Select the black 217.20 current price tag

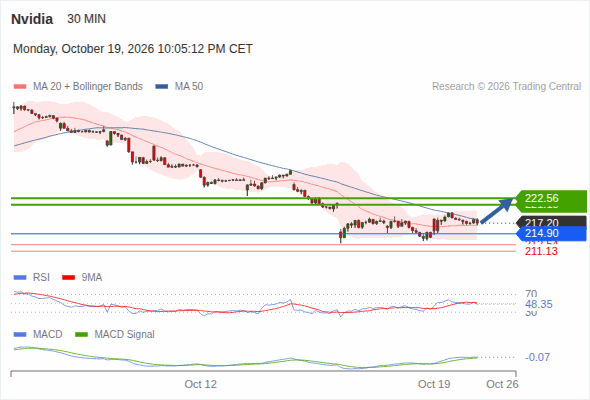click(551, 222)
